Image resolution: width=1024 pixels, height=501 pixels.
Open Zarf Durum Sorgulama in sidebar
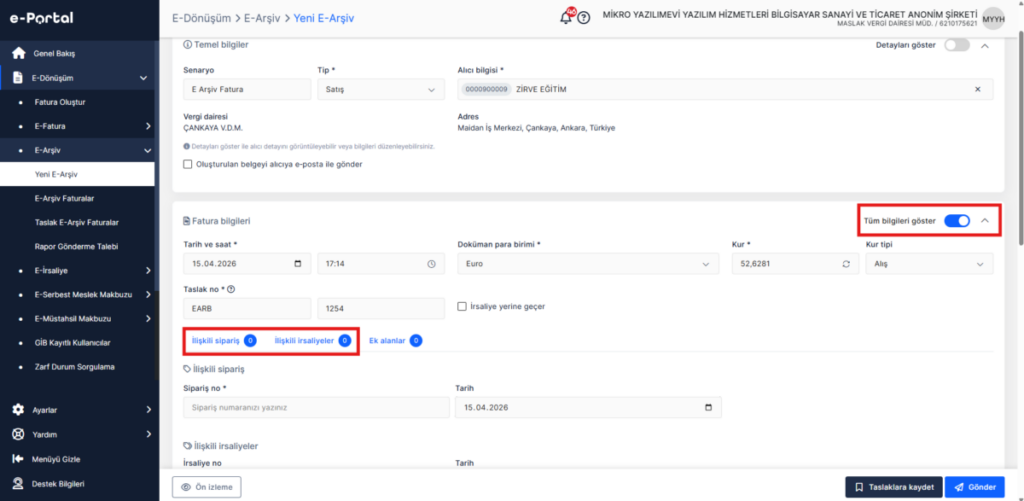74,367
